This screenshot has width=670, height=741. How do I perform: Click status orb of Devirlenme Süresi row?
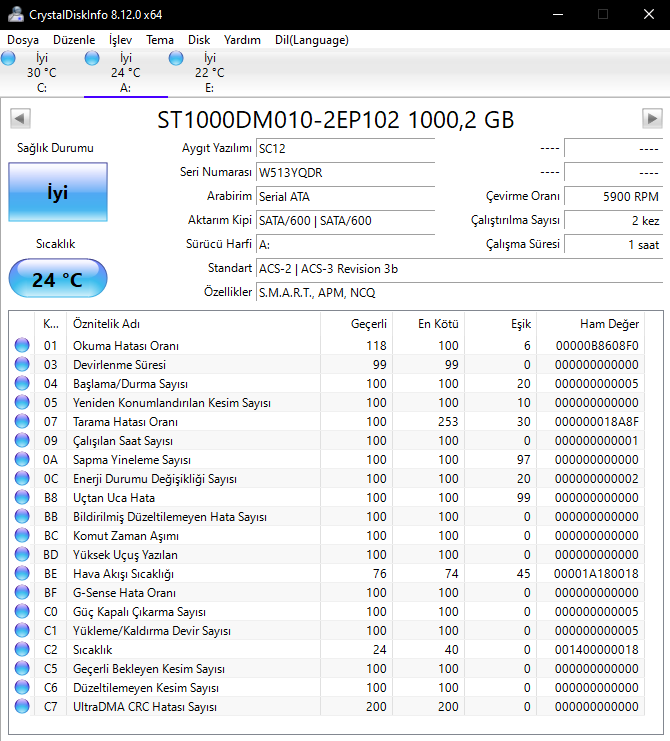(22, 364)
